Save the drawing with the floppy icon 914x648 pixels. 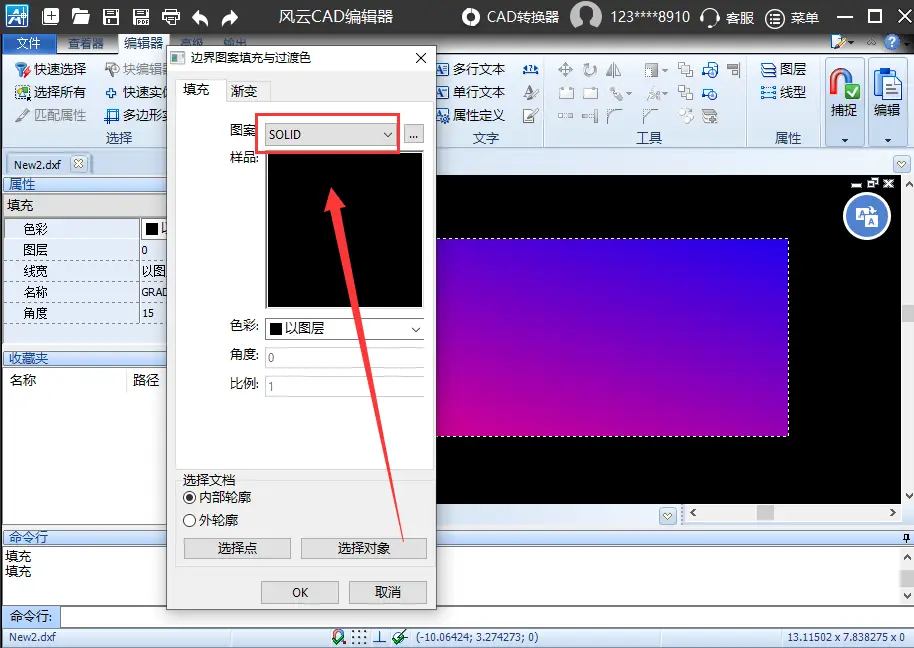[x=111, y=16]
